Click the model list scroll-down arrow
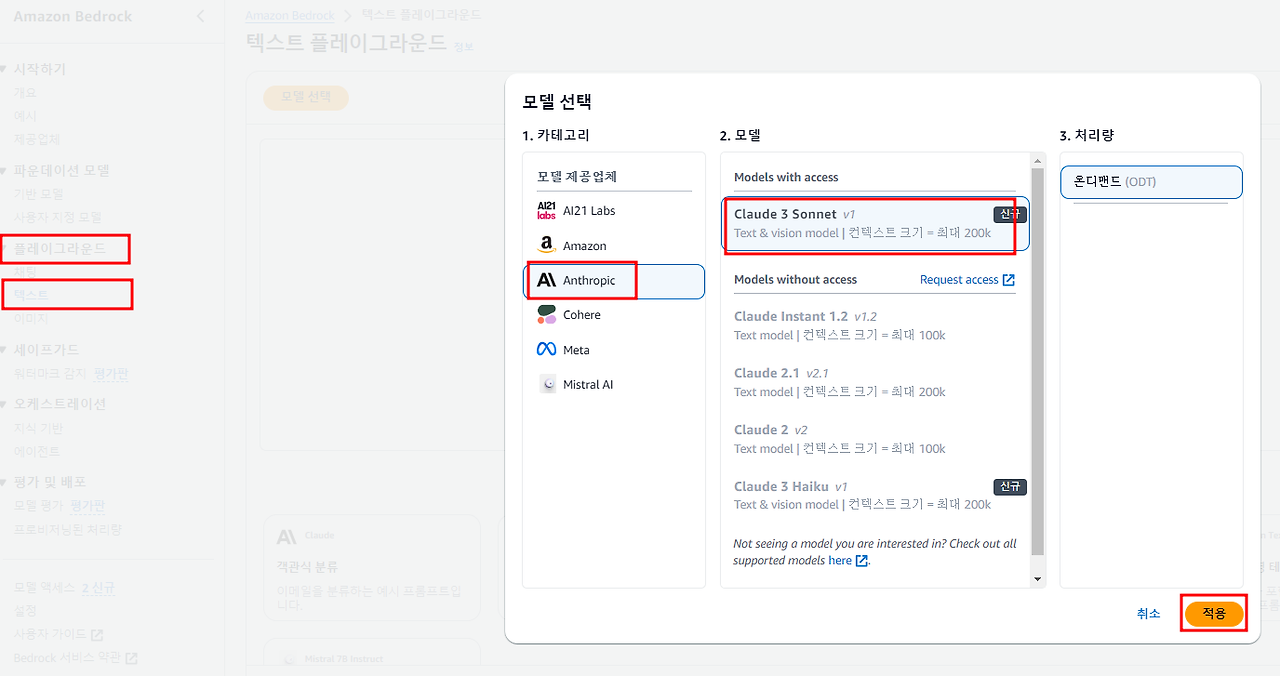The width and height of the screenshot is (1280, 676). [x=1037, y=579]
